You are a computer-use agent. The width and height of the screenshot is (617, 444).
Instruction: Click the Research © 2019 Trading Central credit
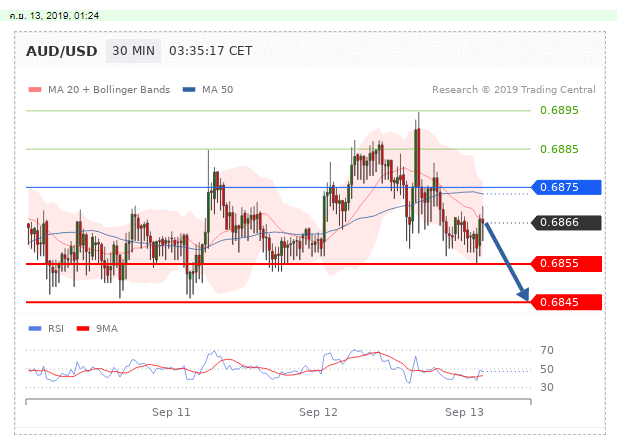(514, 90)
